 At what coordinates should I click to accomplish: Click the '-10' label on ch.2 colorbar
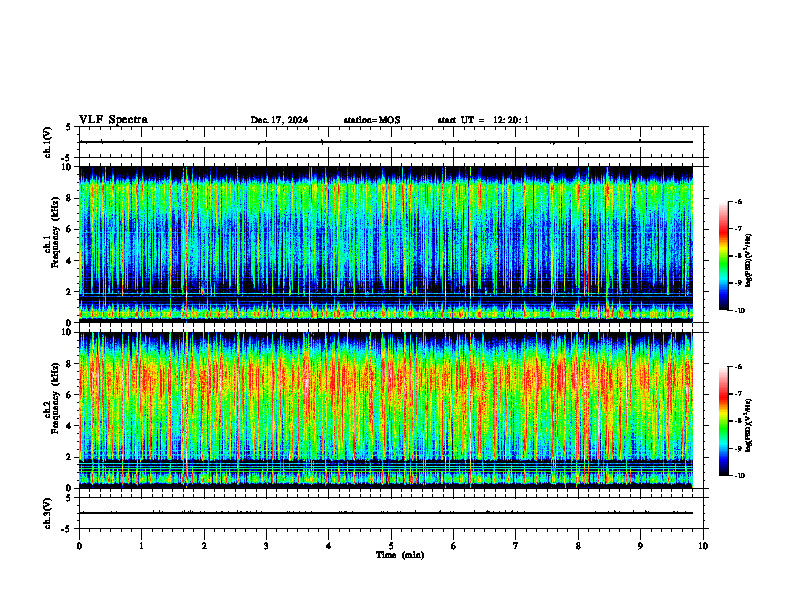click(740, 476)
